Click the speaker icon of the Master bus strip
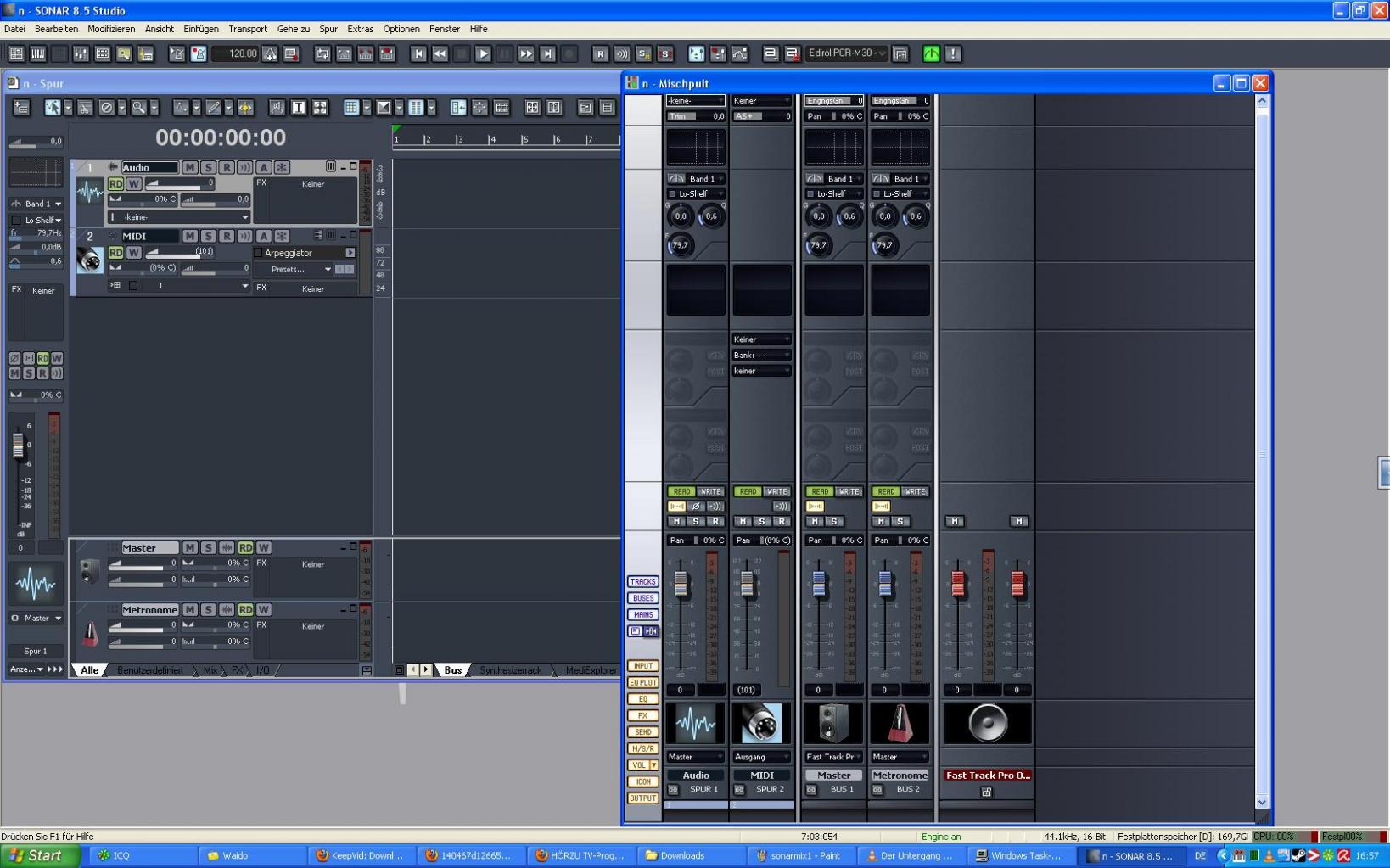The image size is (1390, 868). pyautogui.click(x=833, y=724)
